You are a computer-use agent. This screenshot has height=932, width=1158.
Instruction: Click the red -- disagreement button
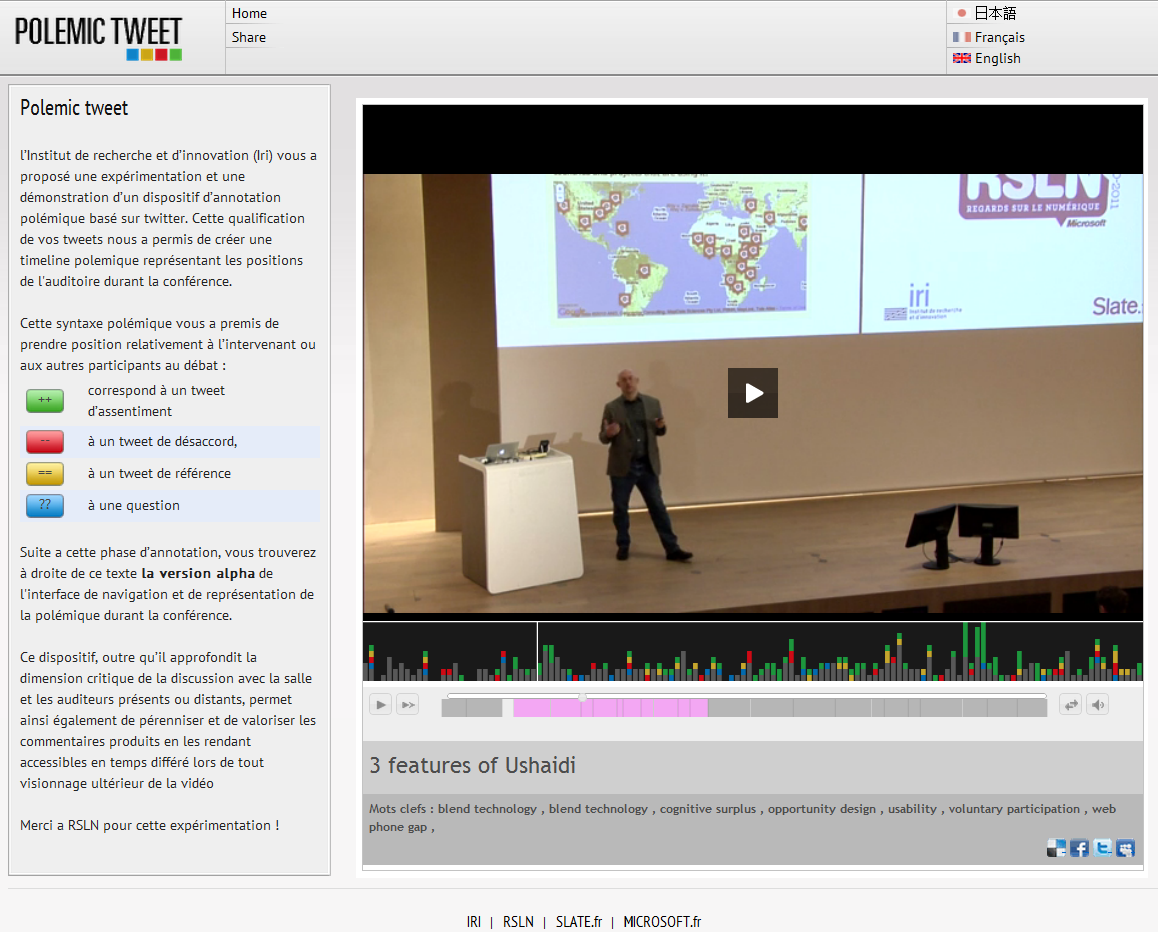click(45, 442)
